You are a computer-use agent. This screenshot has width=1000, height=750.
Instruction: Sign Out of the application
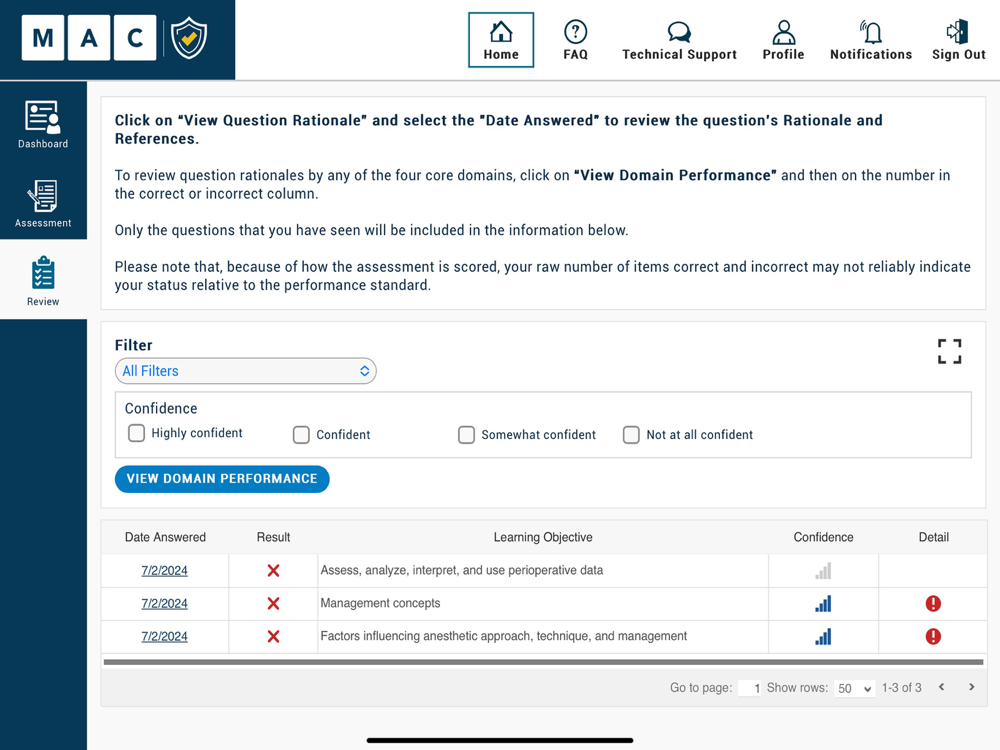[x=959, y=40]
